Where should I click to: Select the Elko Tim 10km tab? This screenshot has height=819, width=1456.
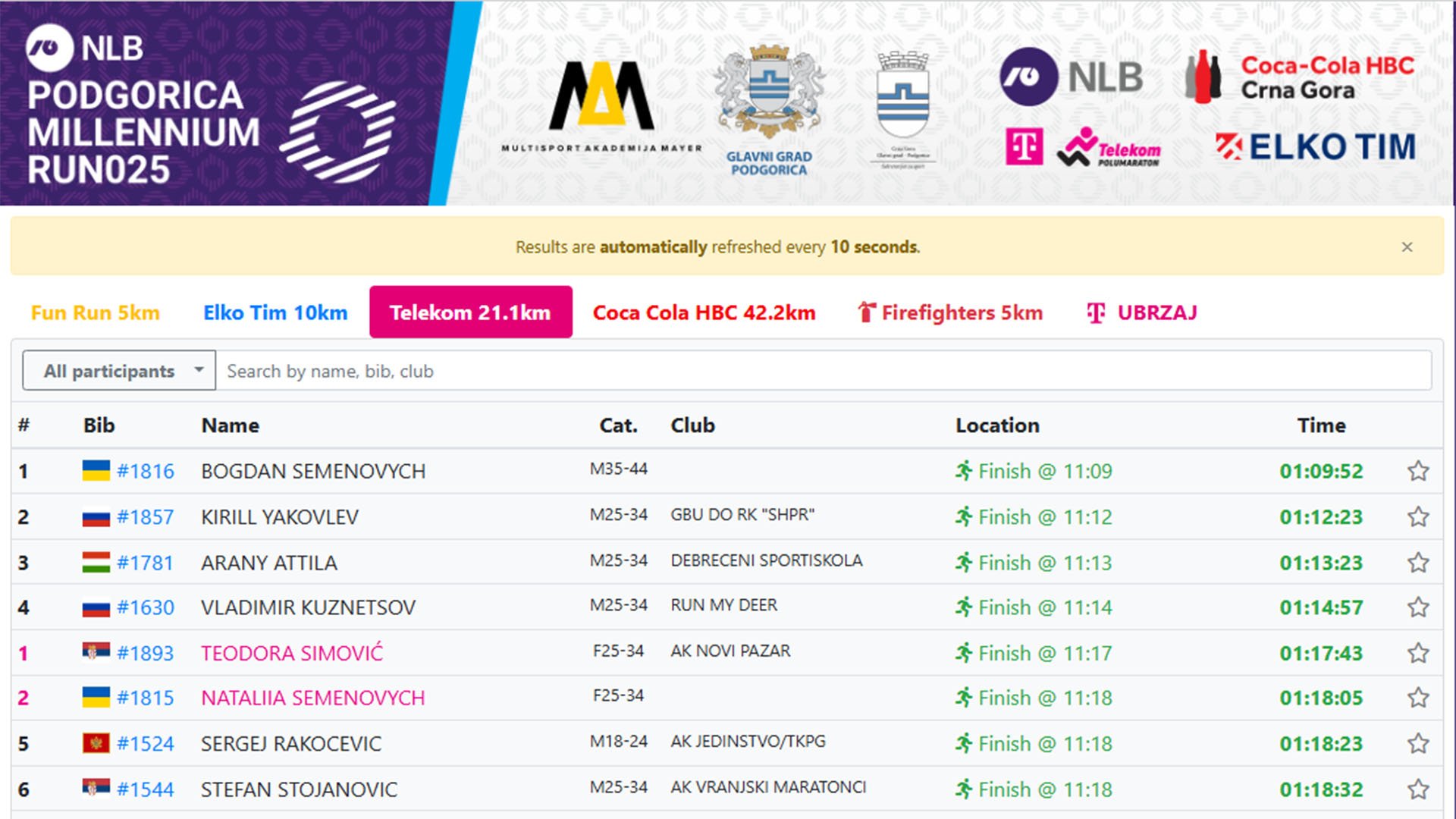coord(275,312)
